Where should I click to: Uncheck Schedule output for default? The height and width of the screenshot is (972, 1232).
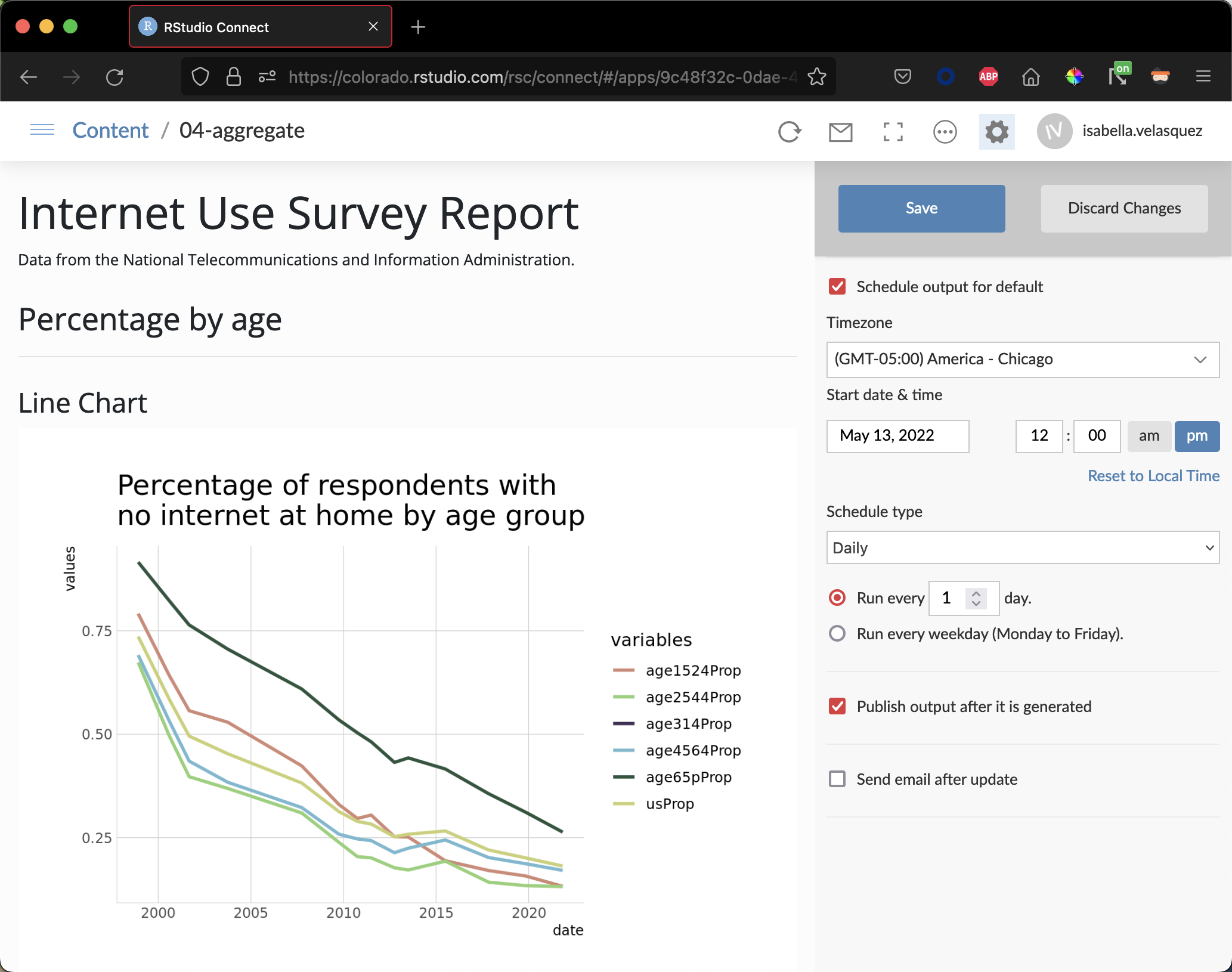[837, 287]
